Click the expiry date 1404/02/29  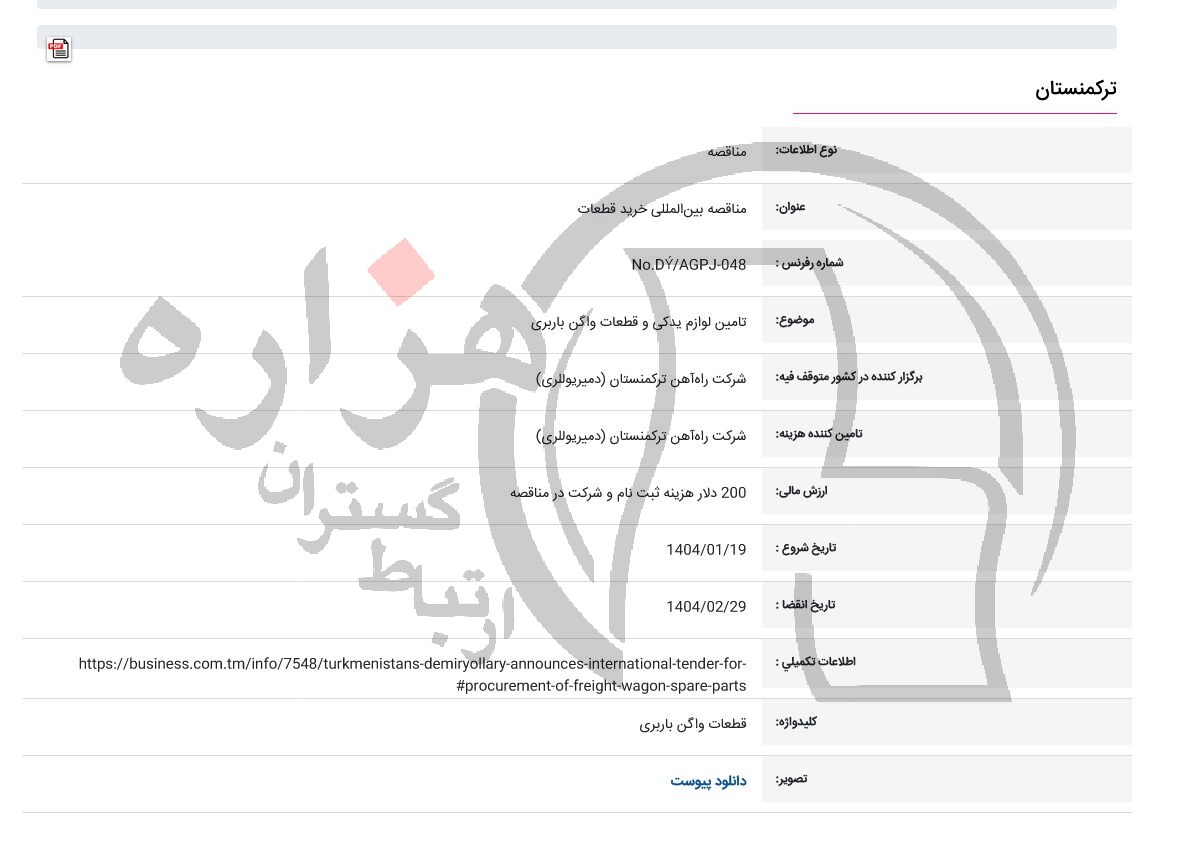[x=706, y=605]
